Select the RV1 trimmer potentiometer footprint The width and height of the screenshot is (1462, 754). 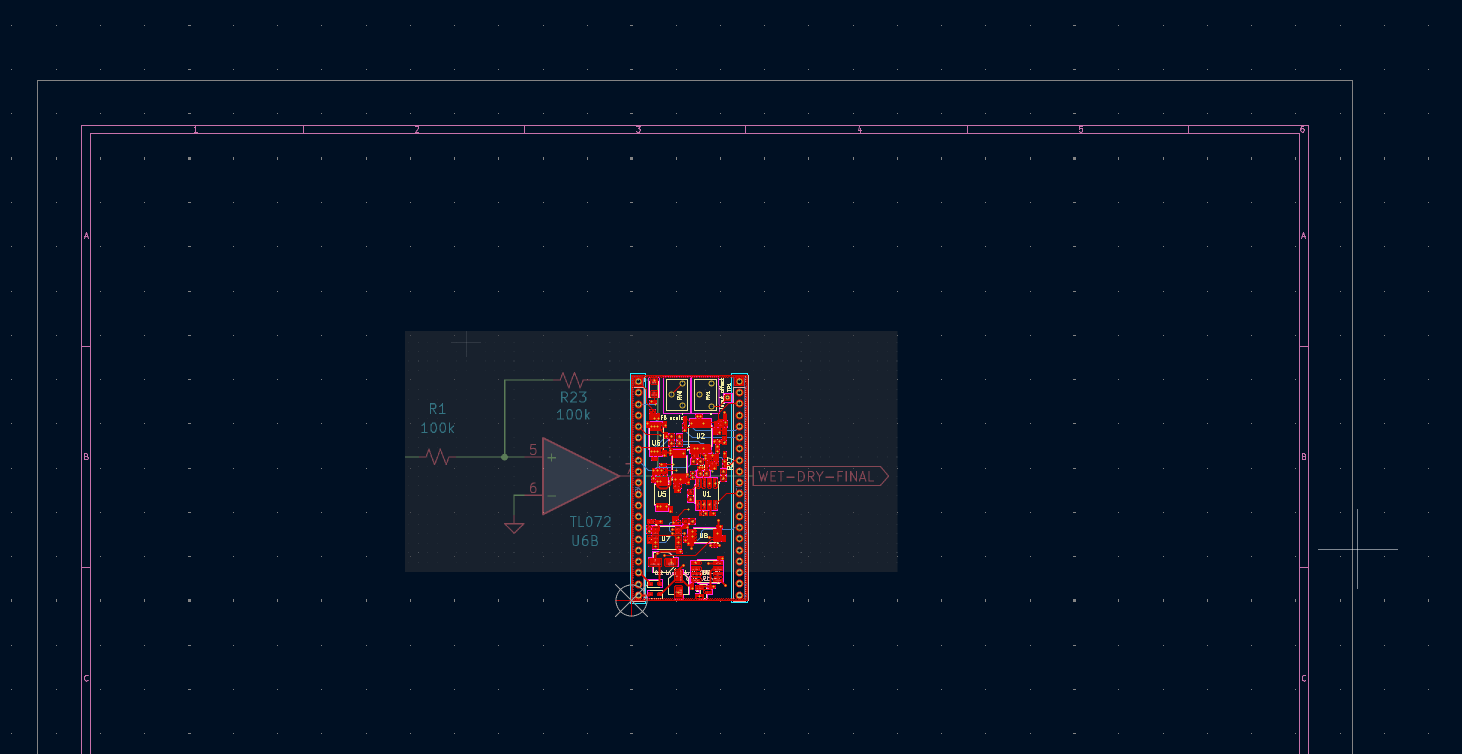pos(705,395)
